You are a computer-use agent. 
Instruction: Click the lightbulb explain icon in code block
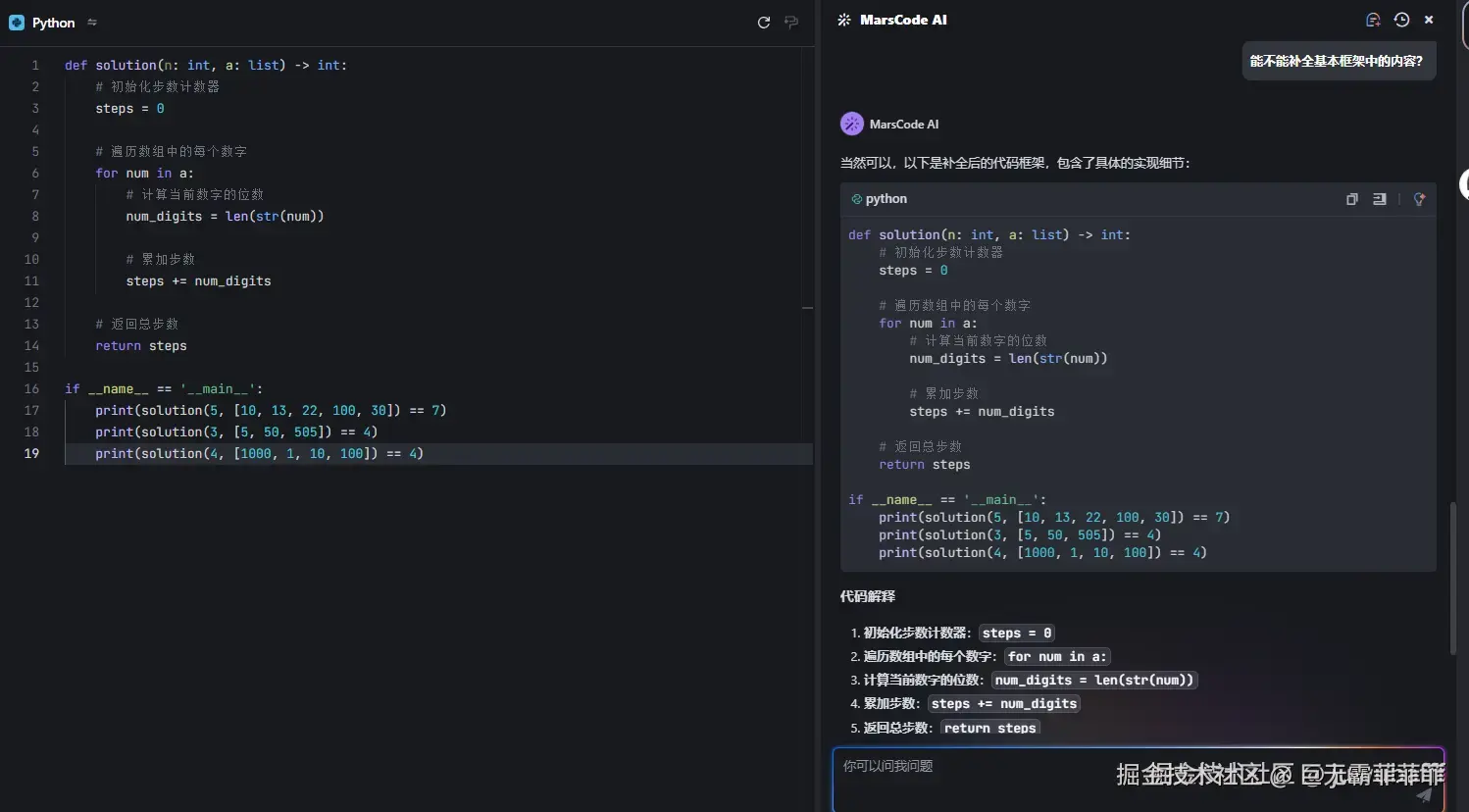click(1419, 199)
